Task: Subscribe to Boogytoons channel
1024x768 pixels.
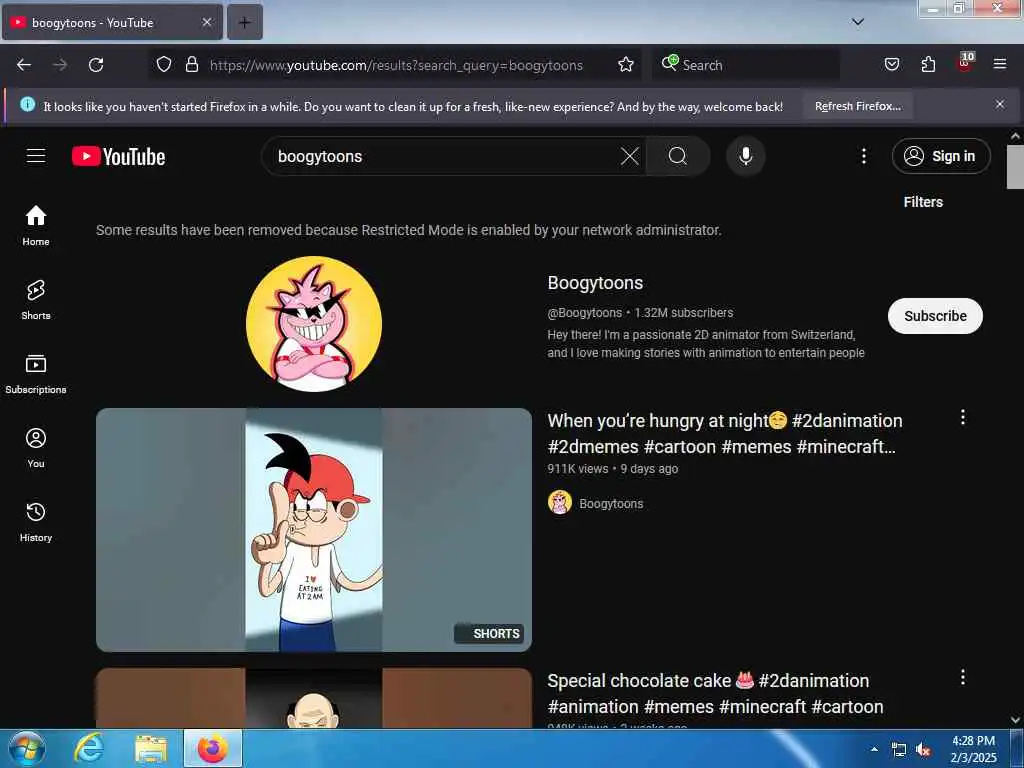Action: click(935, 316)
